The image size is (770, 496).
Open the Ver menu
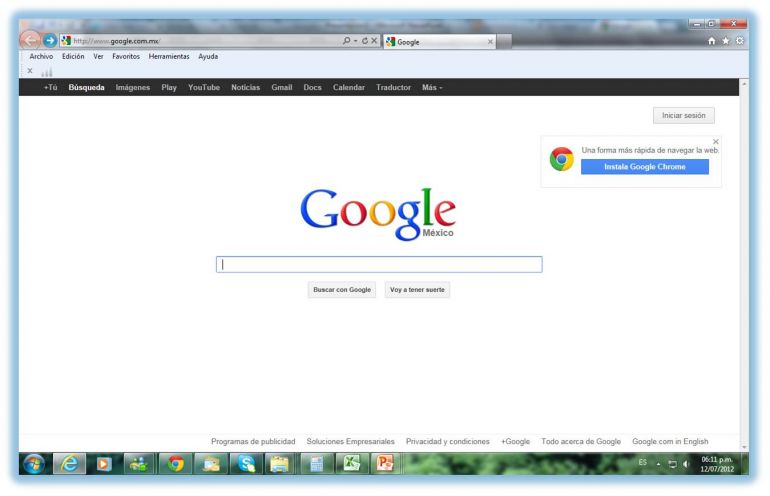98,56
